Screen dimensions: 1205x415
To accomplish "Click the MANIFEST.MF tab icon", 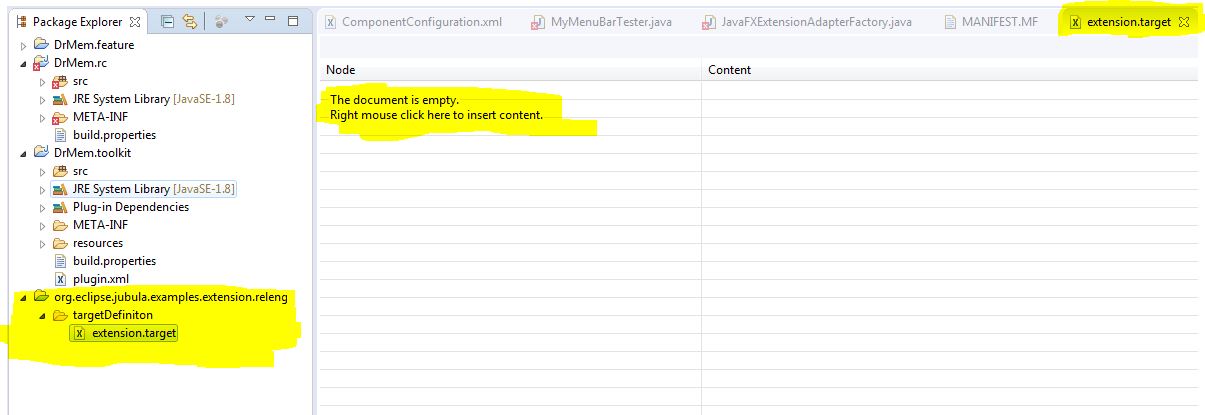I will coord(950,22).
